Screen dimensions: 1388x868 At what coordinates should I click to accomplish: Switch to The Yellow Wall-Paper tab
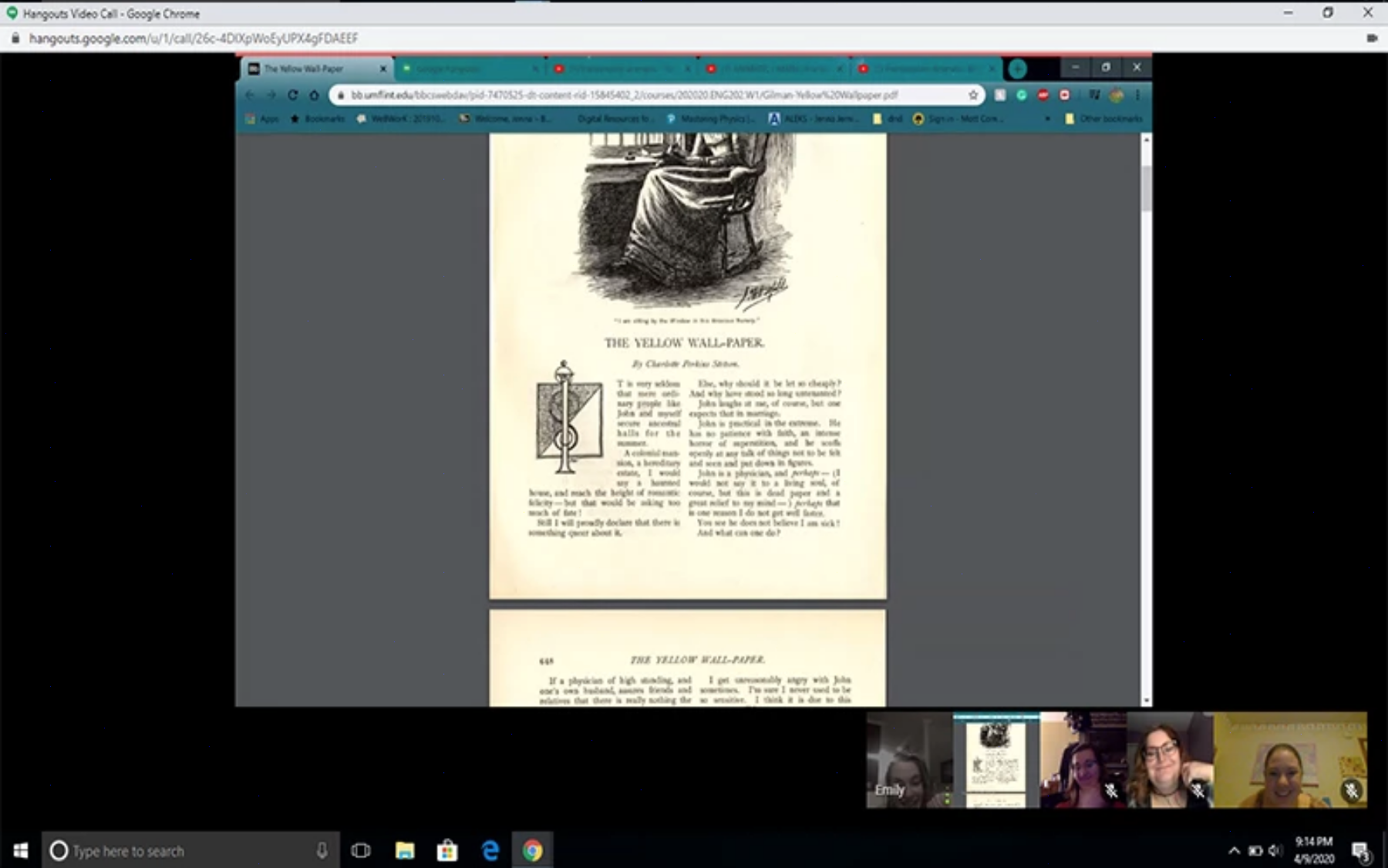(x=317, y=69)
